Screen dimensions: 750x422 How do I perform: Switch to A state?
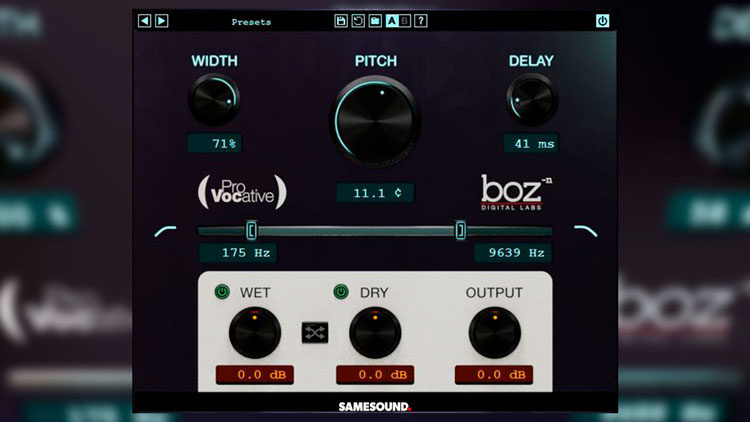(392, 21)
